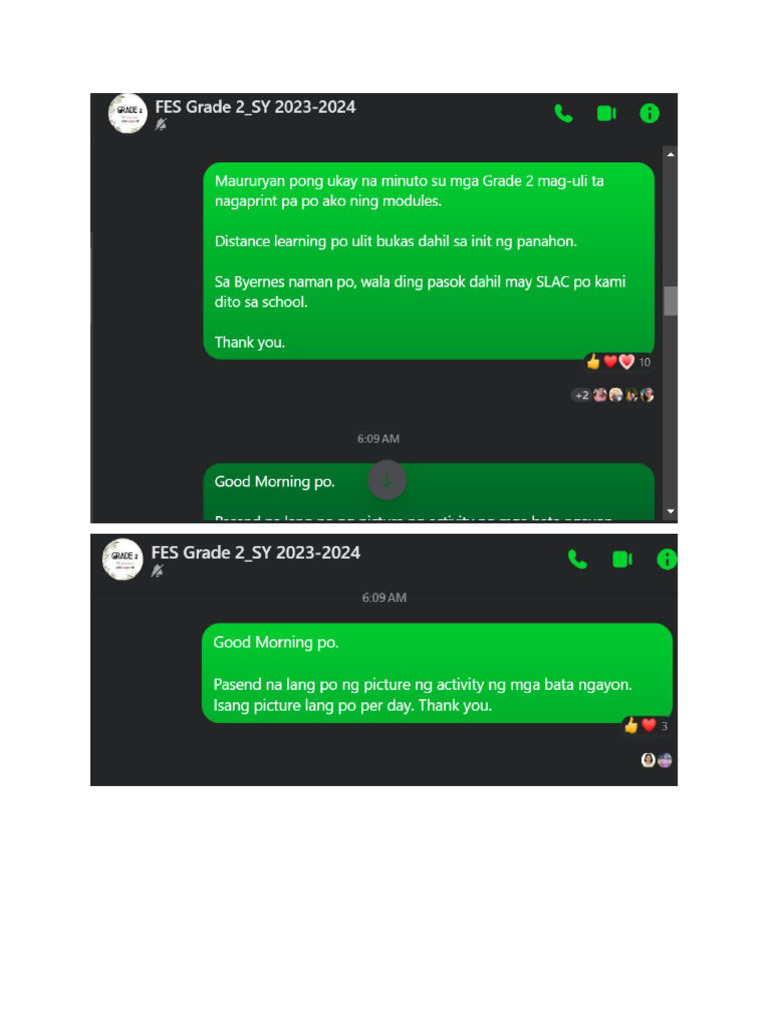The image size is (768, 1024).
Task: Click phone call icon in lower chat header
Action: 577,560
